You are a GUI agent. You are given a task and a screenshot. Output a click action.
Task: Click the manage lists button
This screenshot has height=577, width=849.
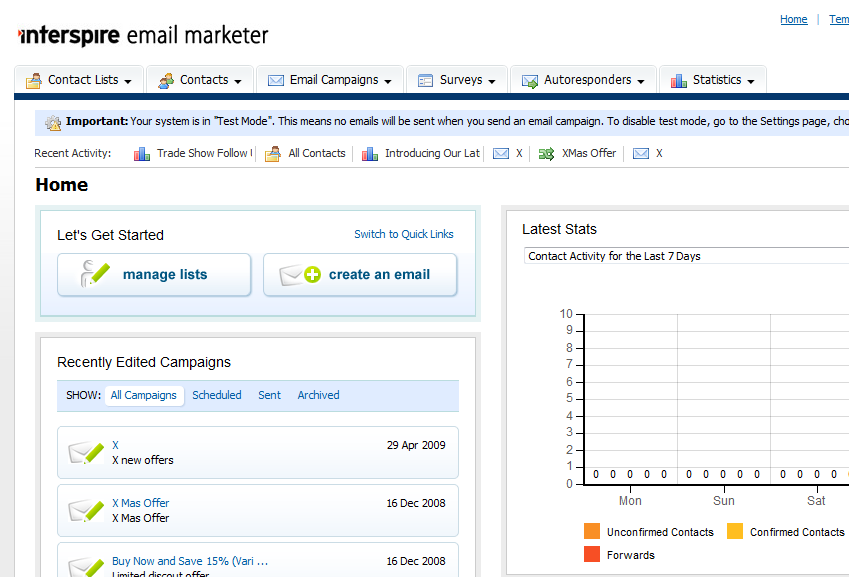tap(154, 274)
